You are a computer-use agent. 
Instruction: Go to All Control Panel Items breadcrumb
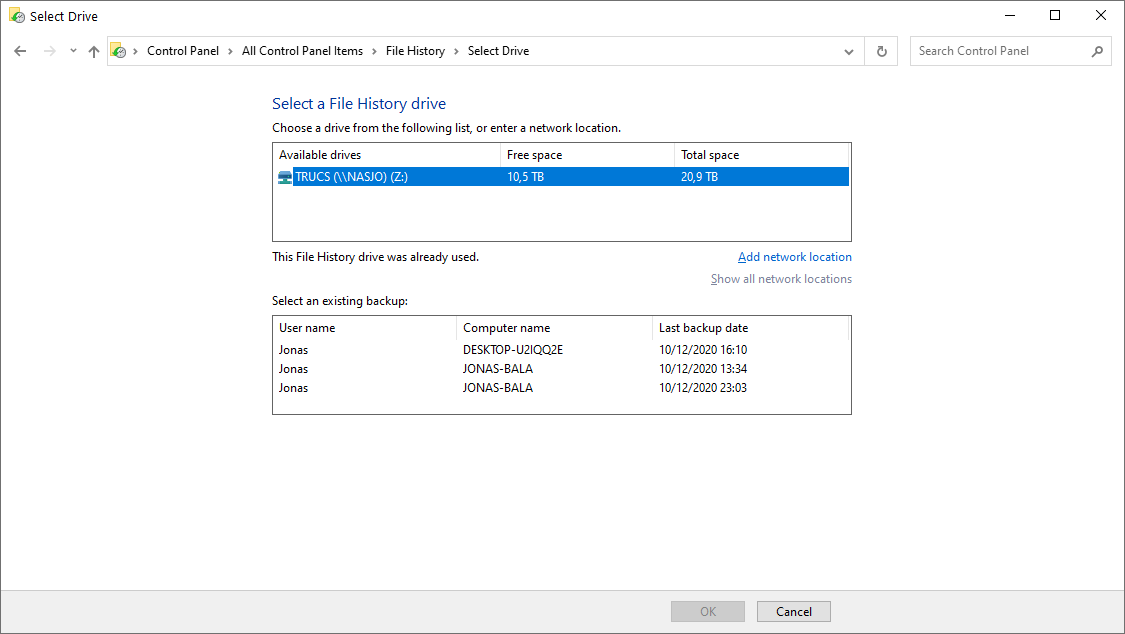[302, 51]
